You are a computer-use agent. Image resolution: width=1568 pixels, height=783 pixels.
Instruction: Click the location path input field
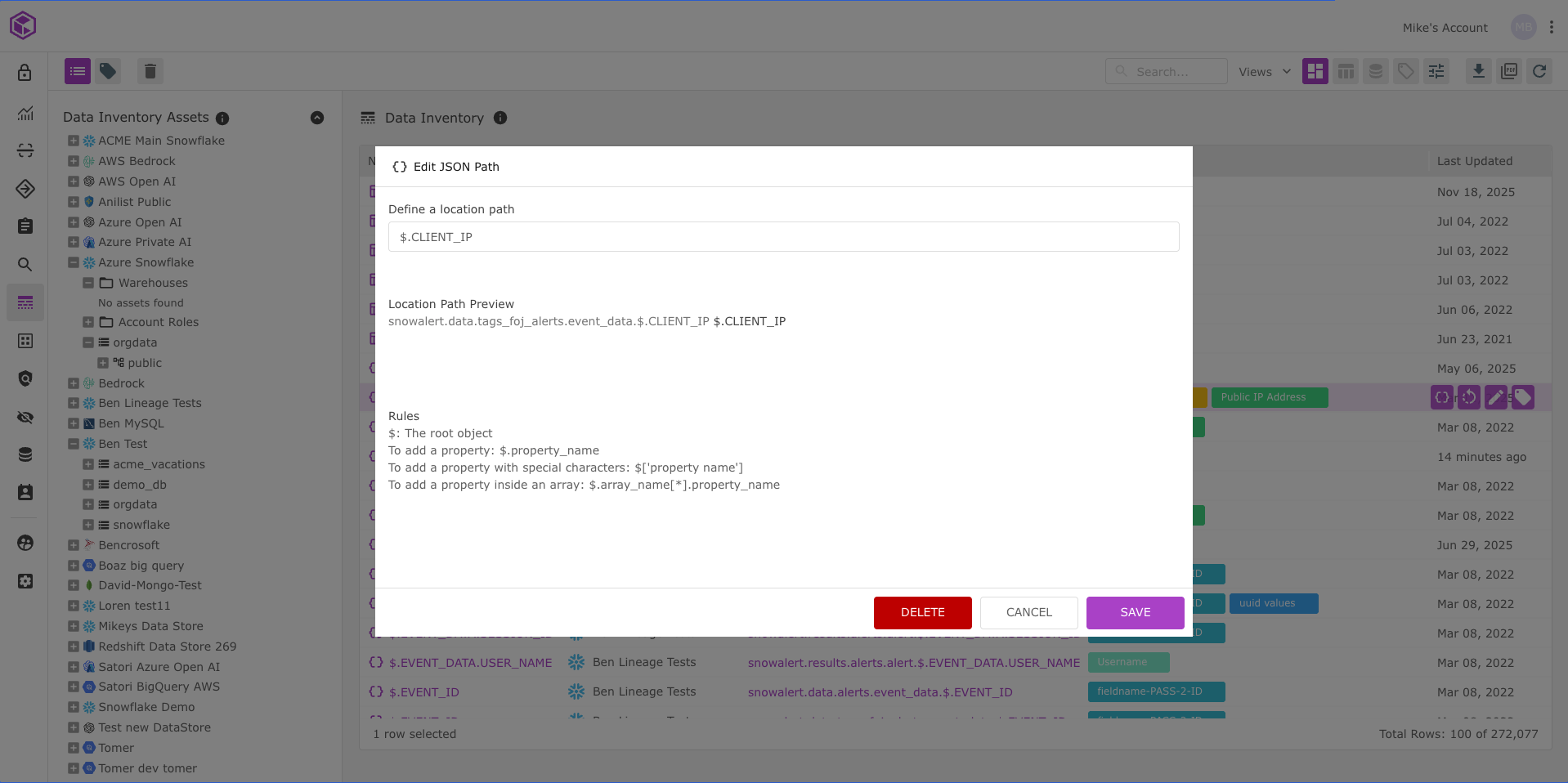point(783,237)
